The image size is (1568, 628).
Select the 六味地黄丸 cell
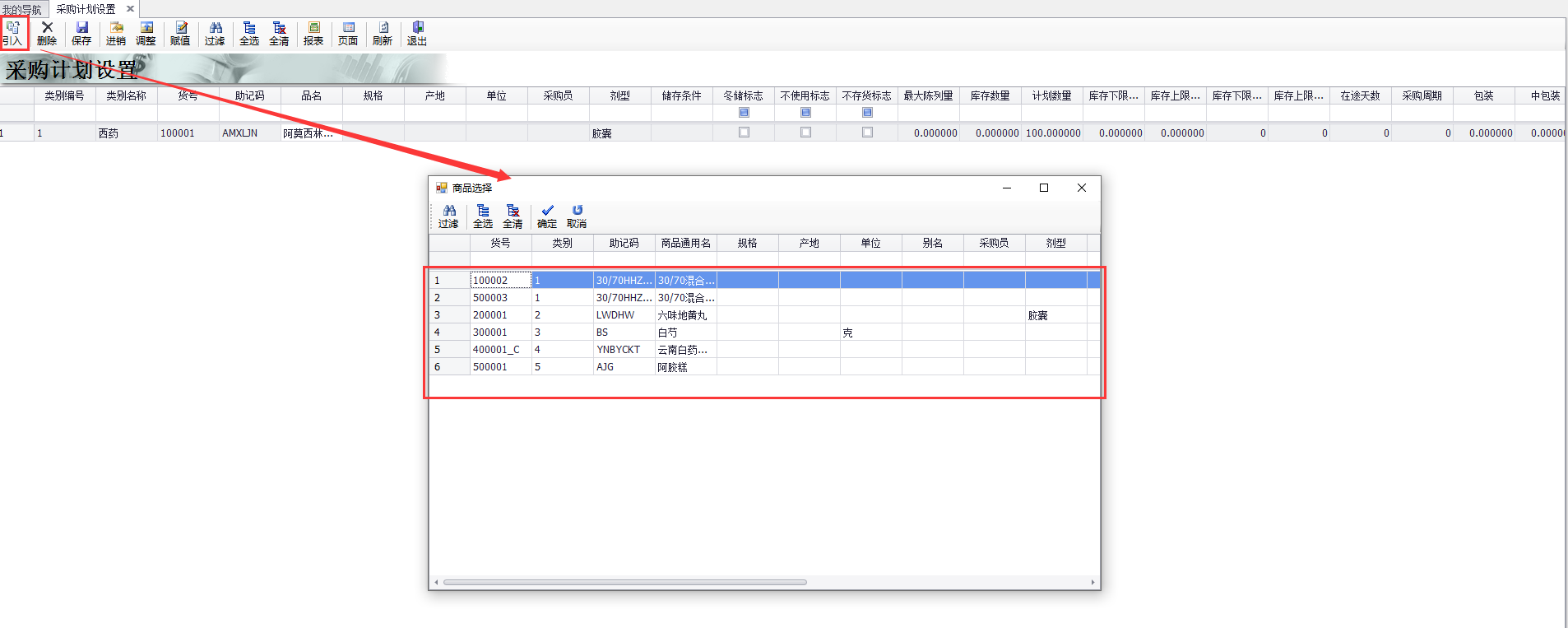686,315
